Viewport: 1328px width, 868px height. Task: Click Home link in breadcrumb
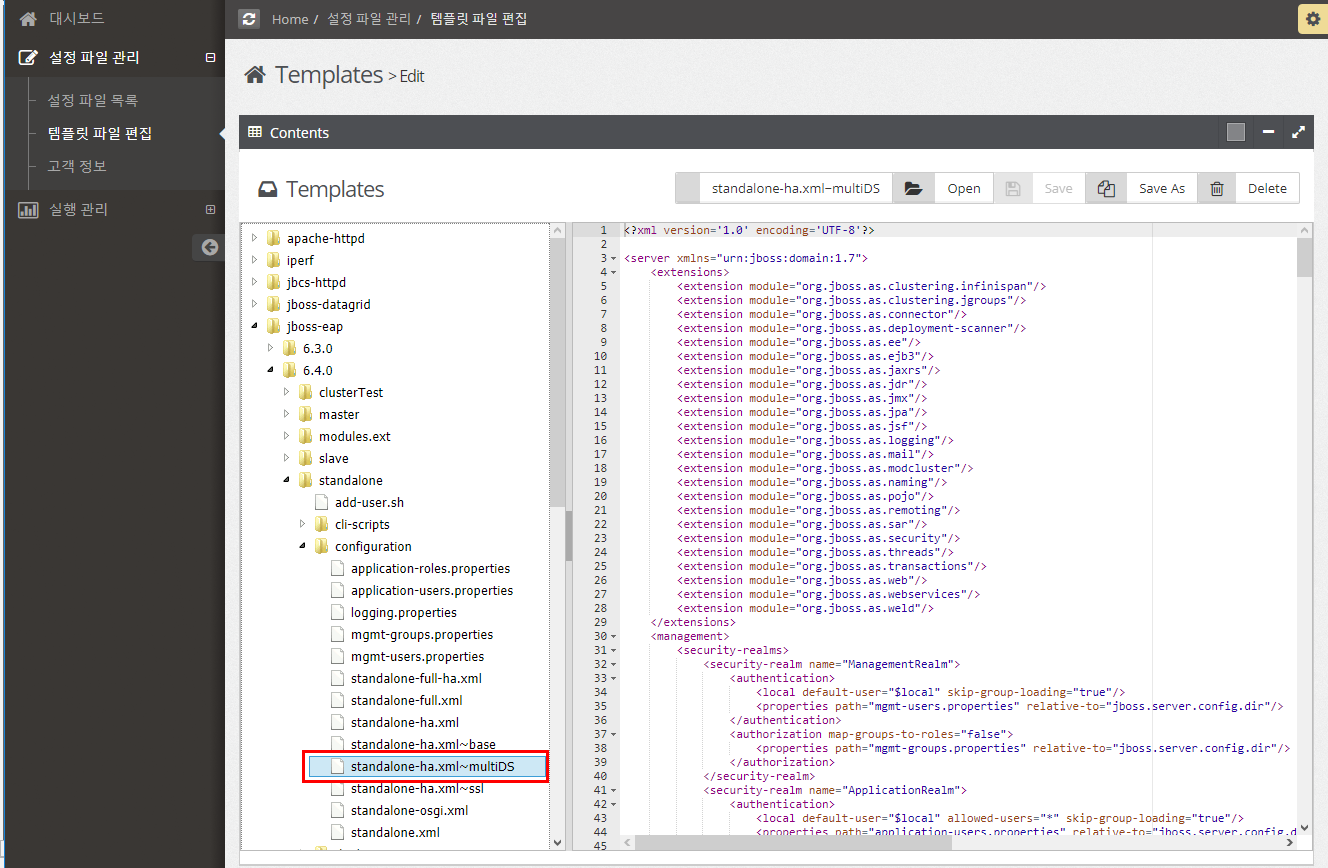[290, 19]
